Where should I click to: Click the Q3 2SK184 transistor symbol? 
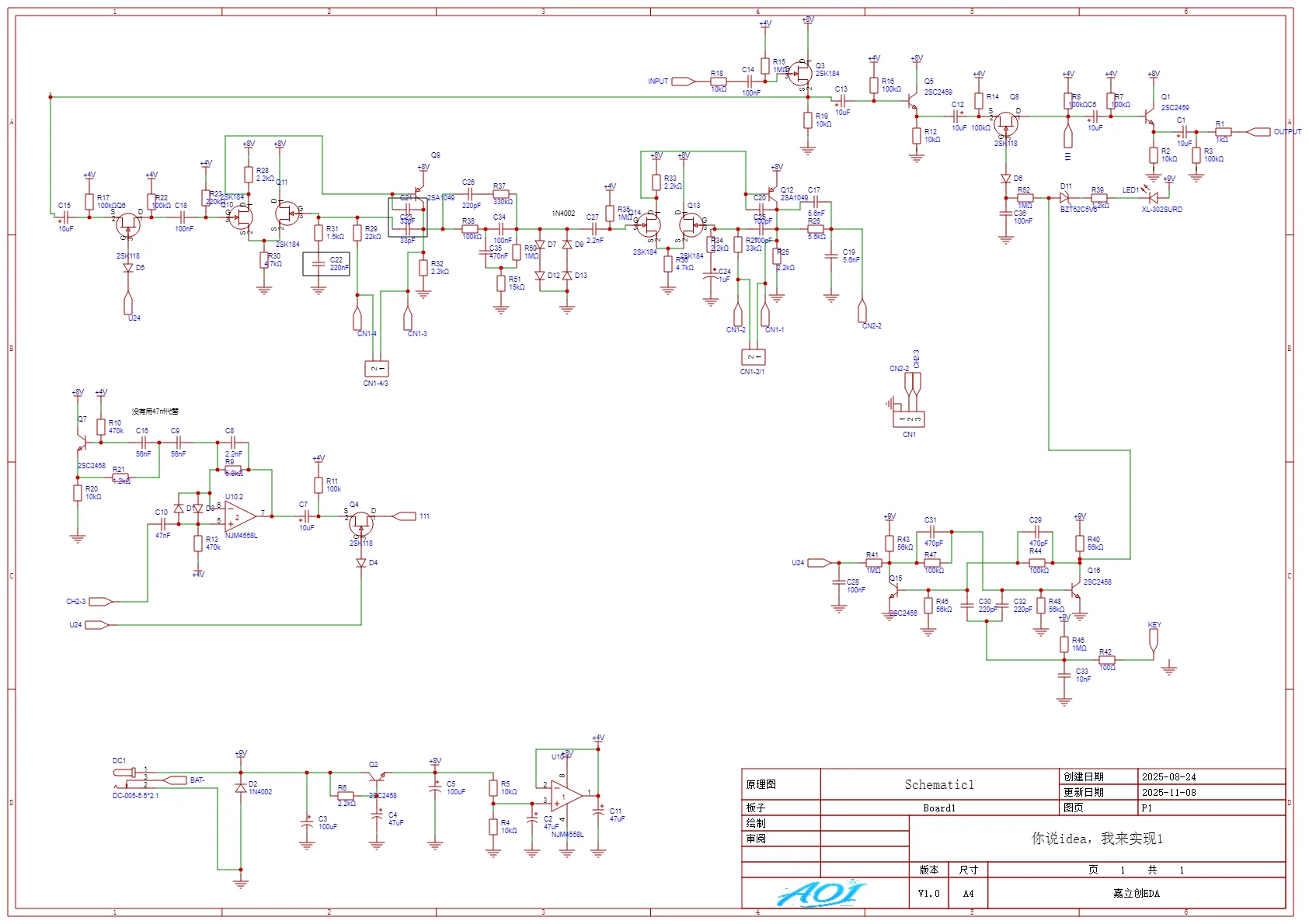tap(802, 75)
